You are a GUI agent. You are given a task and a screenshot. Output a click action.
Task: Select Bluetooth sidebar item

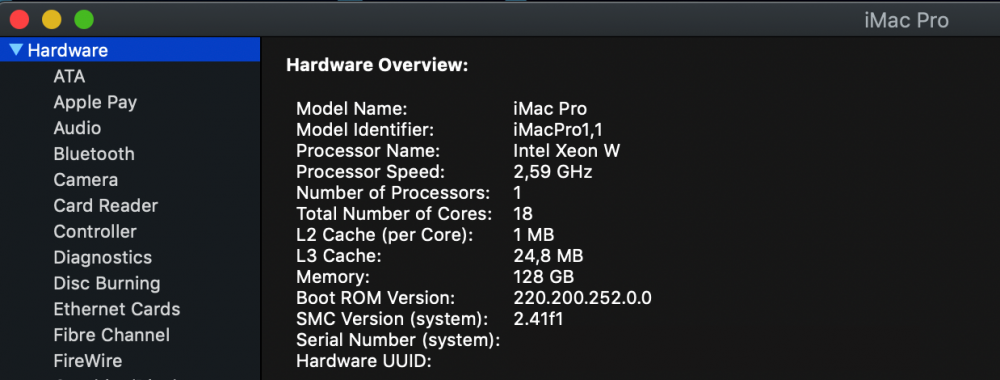point(94,154)
